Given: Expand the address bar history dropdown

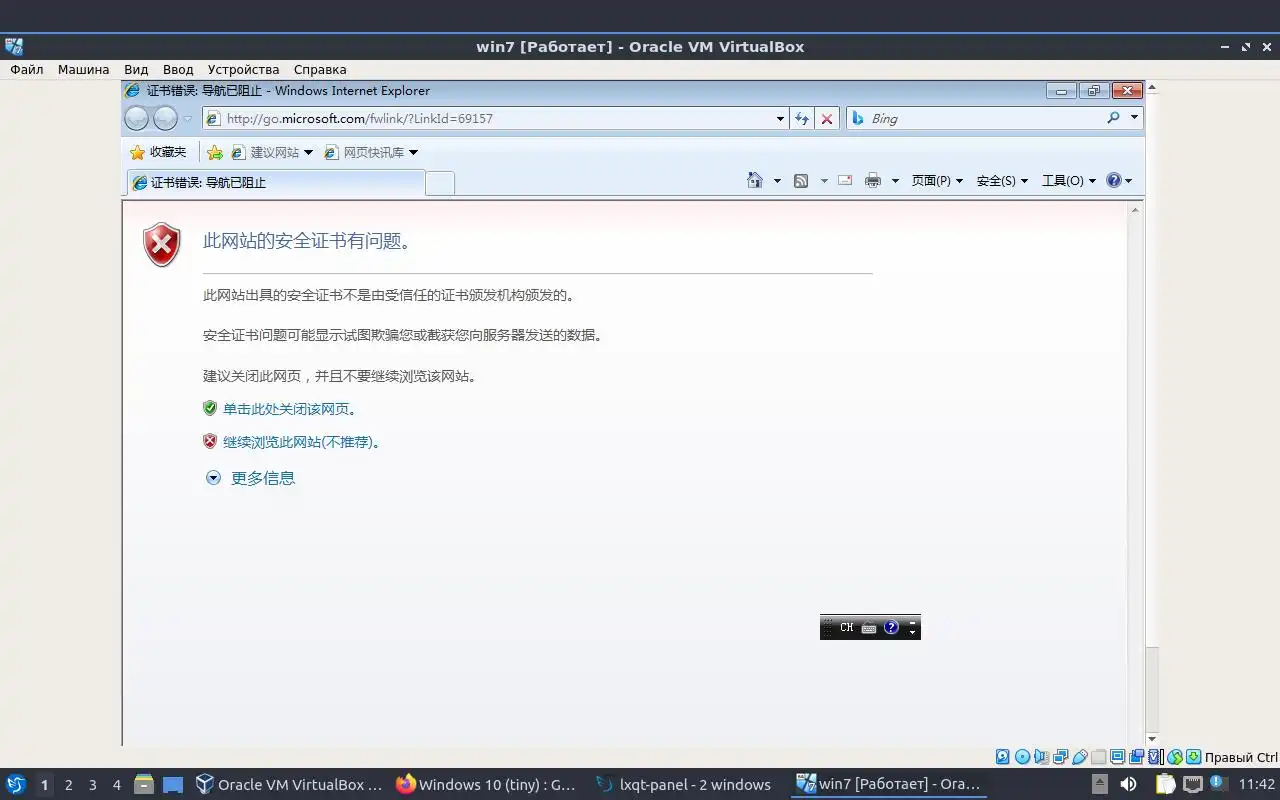Looking at the screenshot, I should coord(781,118).
